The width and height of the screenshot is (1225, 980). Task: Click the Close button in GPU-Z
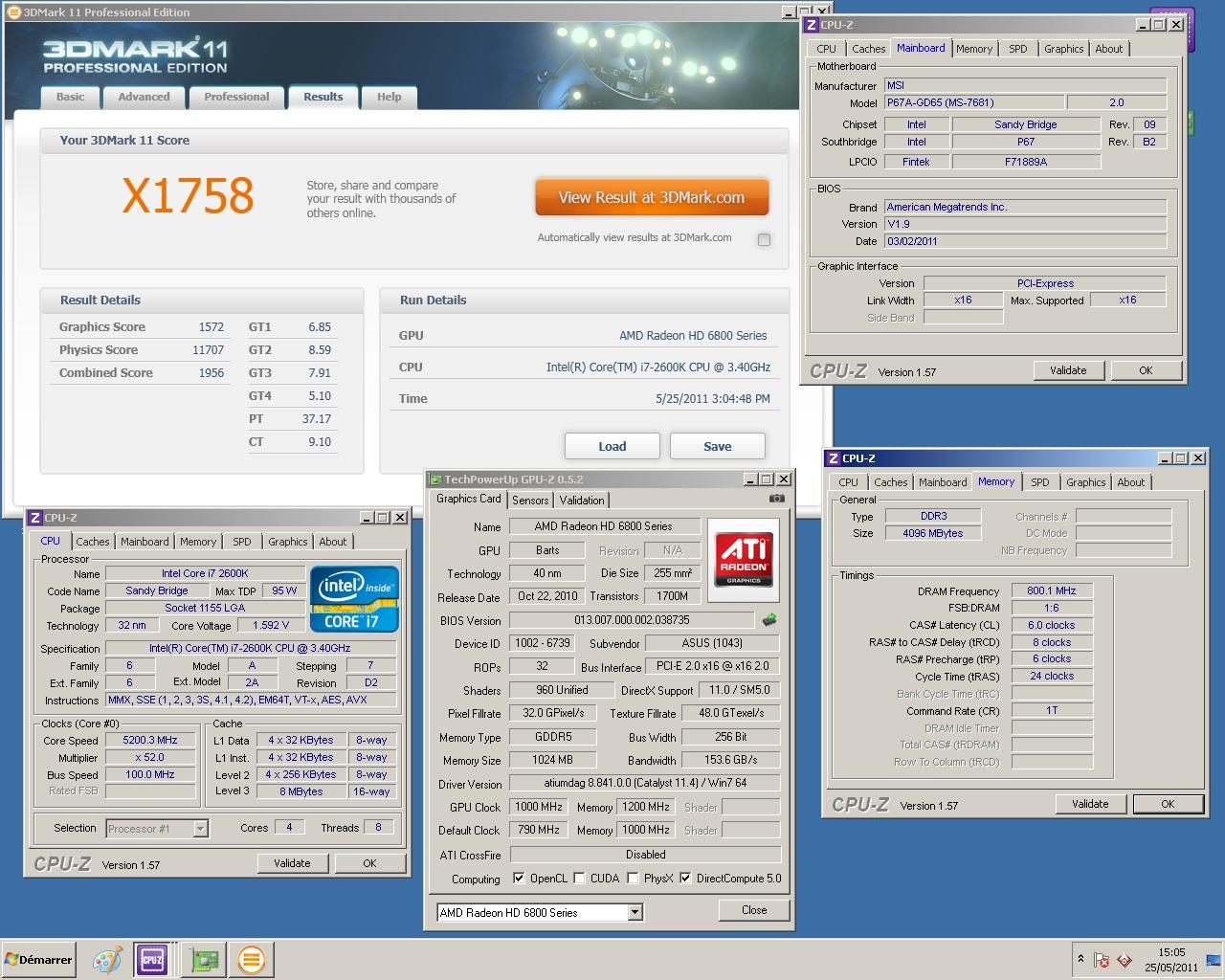(x=754, y=910)
